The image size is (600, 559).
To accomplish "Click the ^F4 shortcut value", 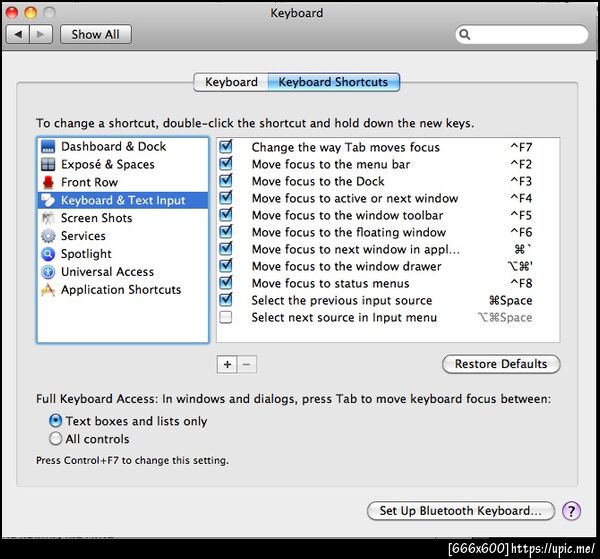I will [x=521, y=199].
